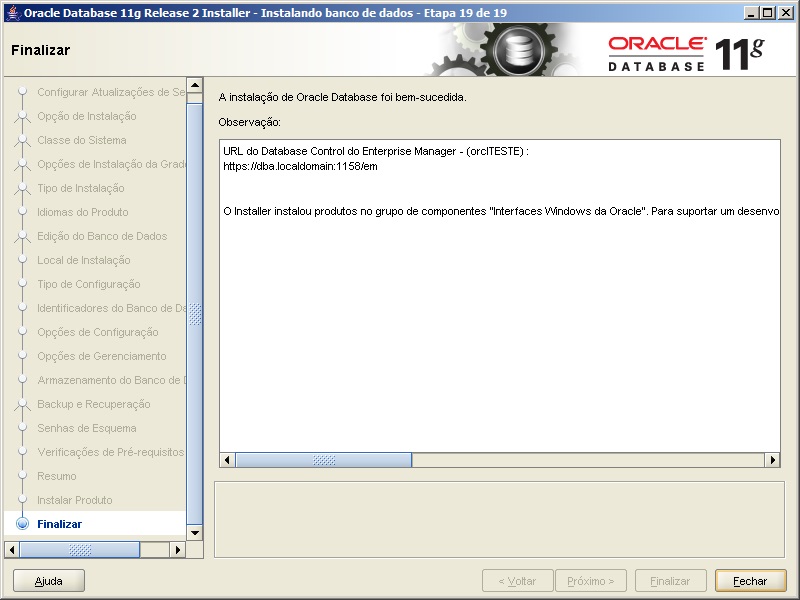Click sidebar horizontal scrollbar left arrow
800x600 pixels.
(x=12, y=550)
